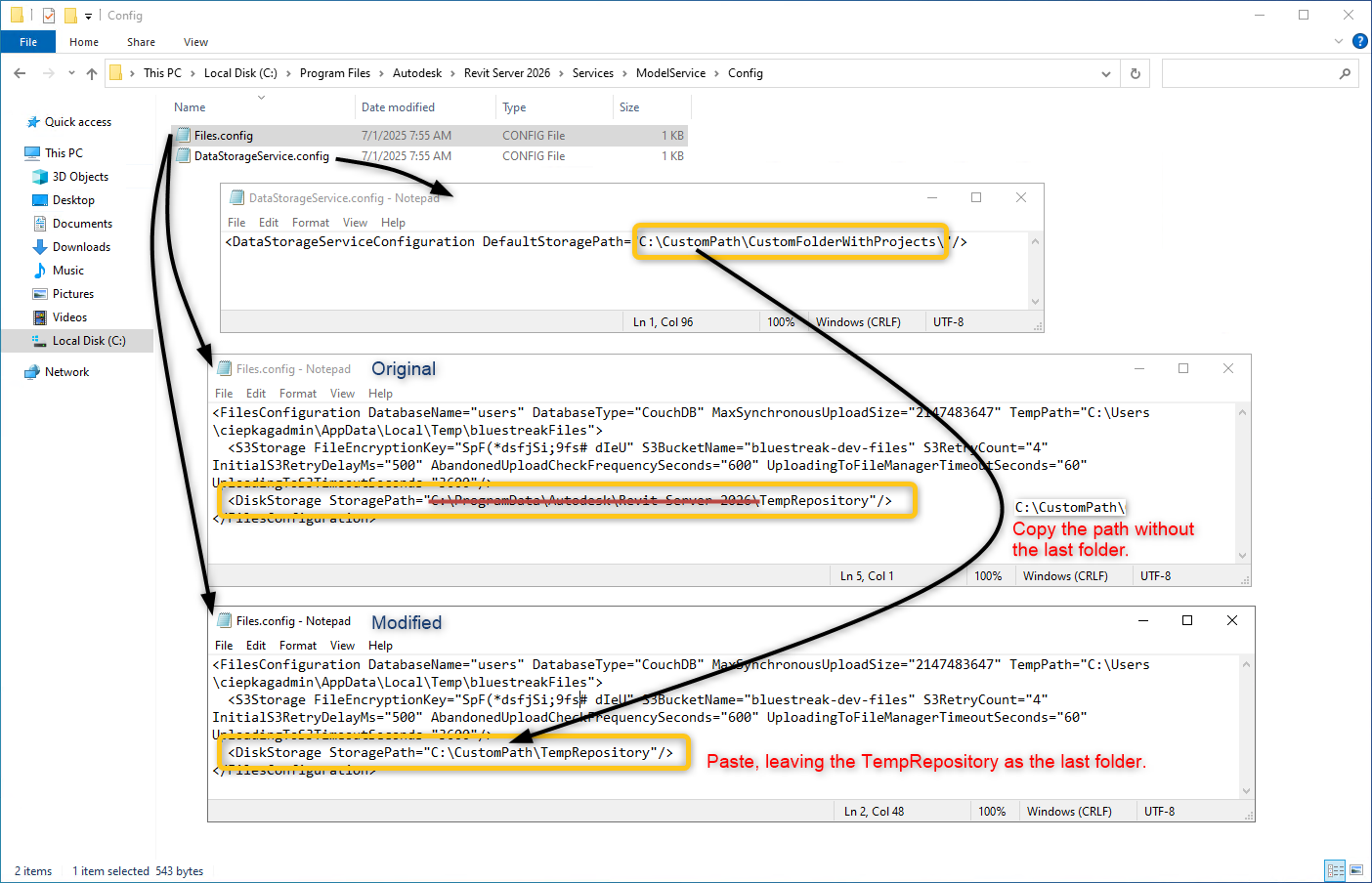Click the folder icon at the address bar start
The height and width of the screenshot is (883, 1372).
pos(116,72)
